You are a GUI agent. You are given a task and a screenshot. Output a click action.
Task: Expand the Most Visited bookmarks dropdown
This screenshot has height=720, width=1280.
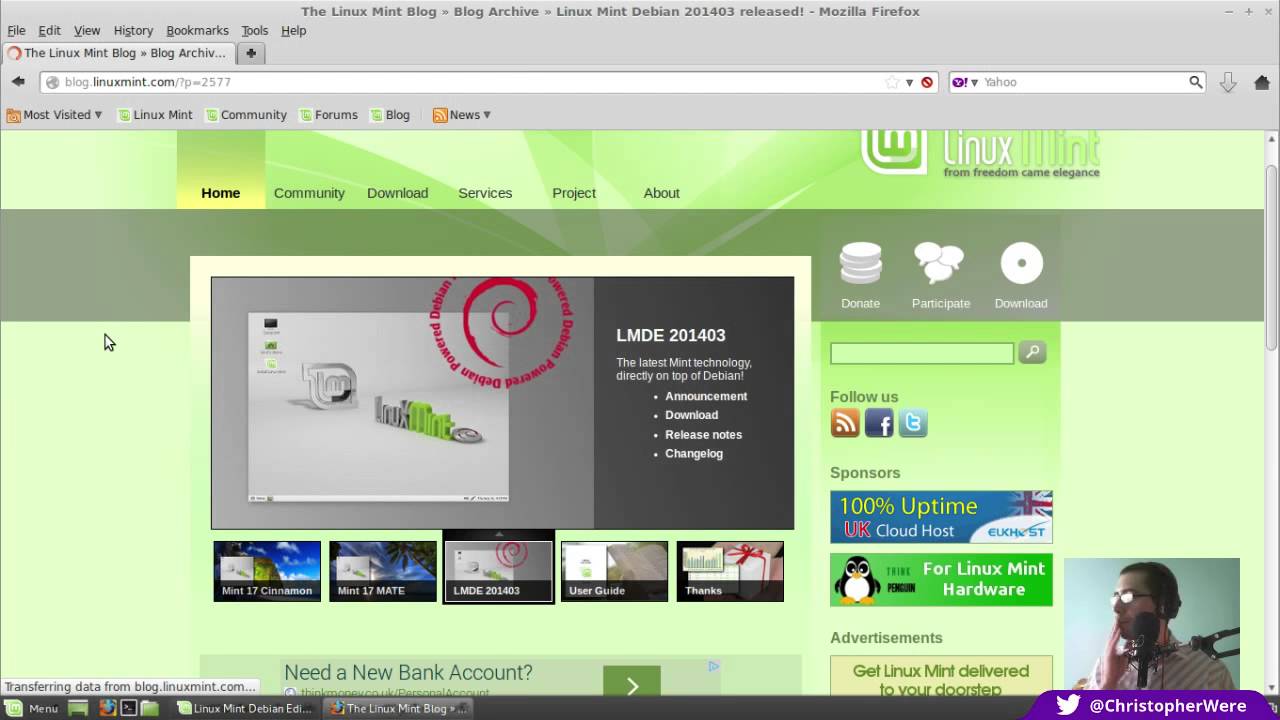coord(54,115)
